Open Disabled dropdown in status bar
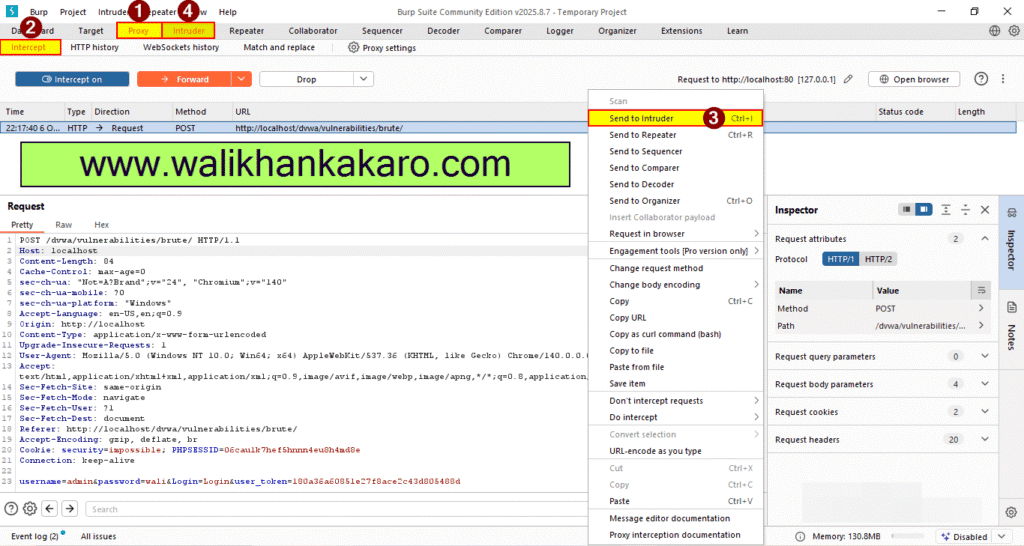Screen dimensions: 1024x546 (x=975, y=536)
